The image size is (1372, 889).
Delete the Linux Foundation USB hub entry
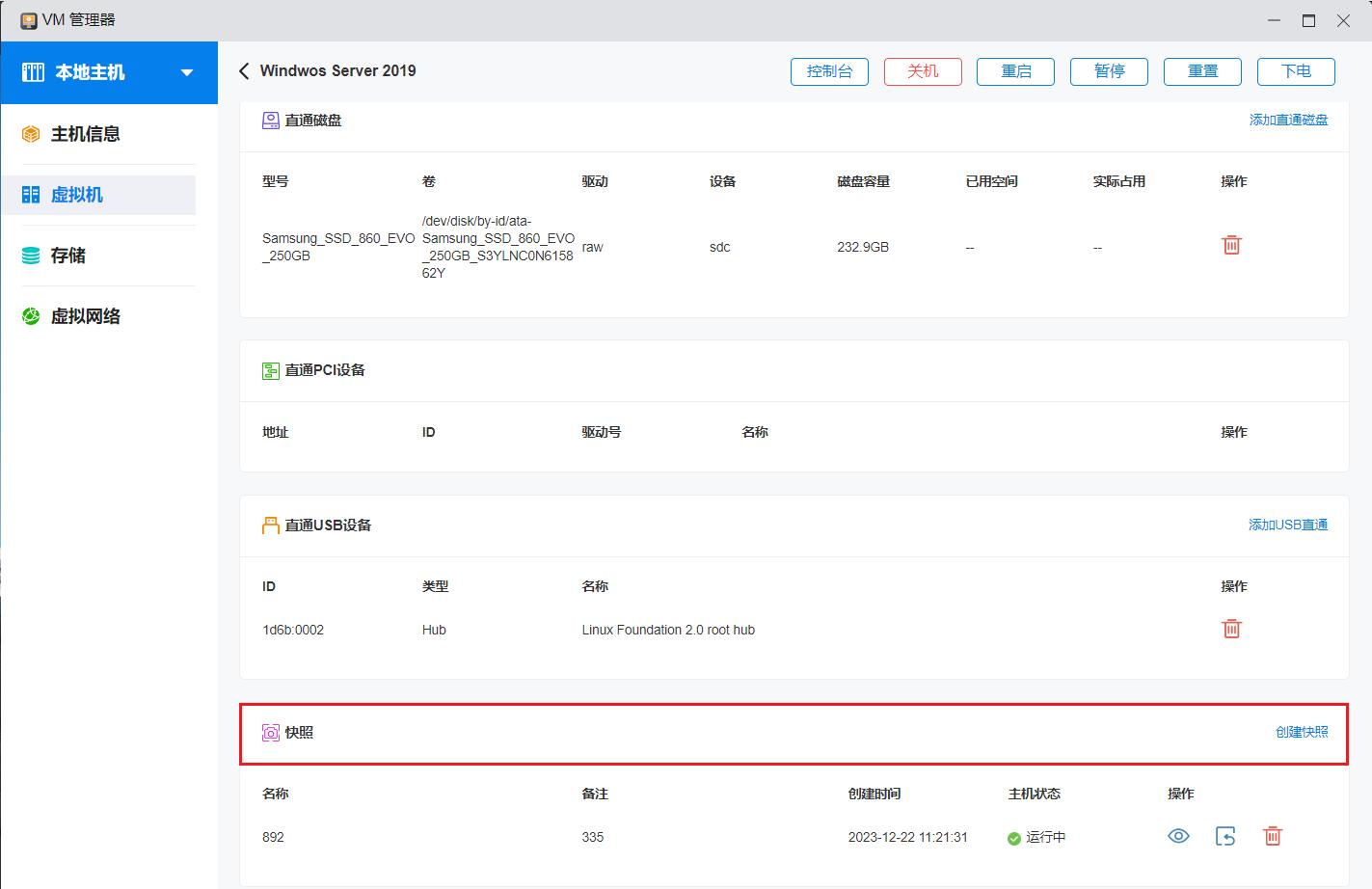(1231, 628)
